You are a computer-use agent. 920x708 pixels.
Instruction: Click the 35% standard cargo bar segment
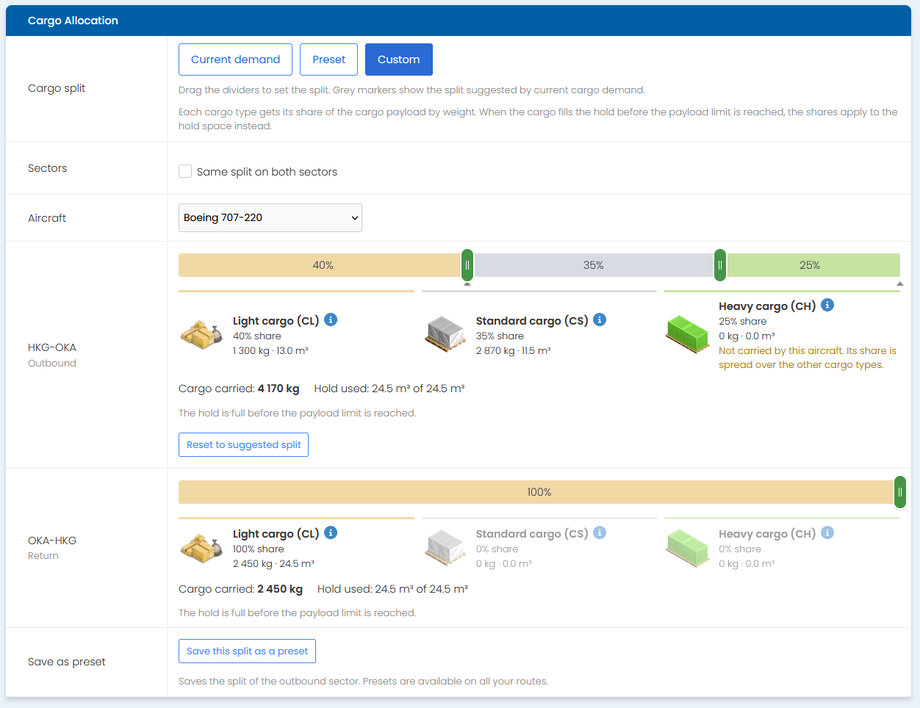pos(594,265)
